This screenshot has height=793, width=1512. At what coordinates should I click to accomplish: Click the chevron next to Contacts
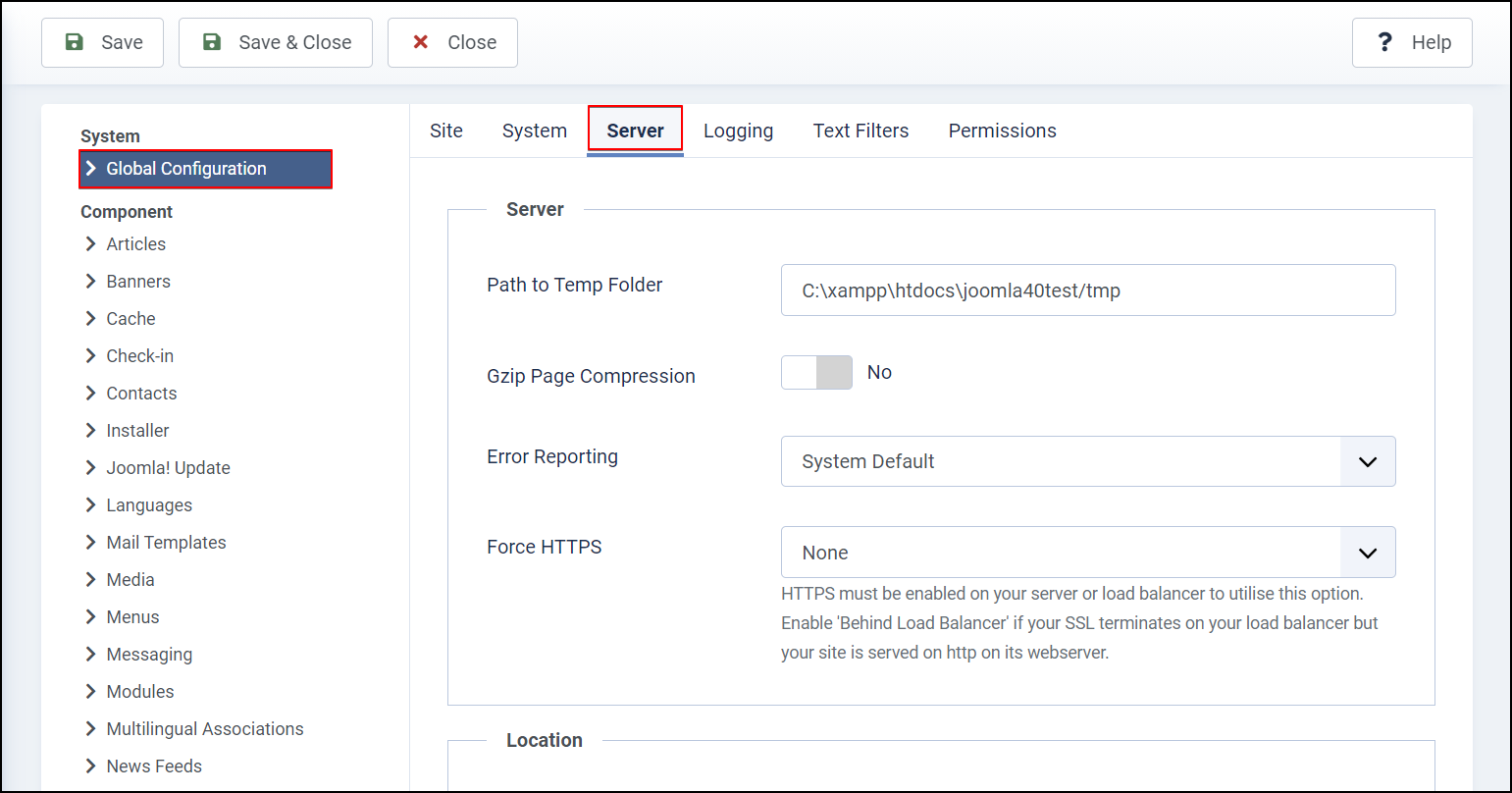(91, 393)
